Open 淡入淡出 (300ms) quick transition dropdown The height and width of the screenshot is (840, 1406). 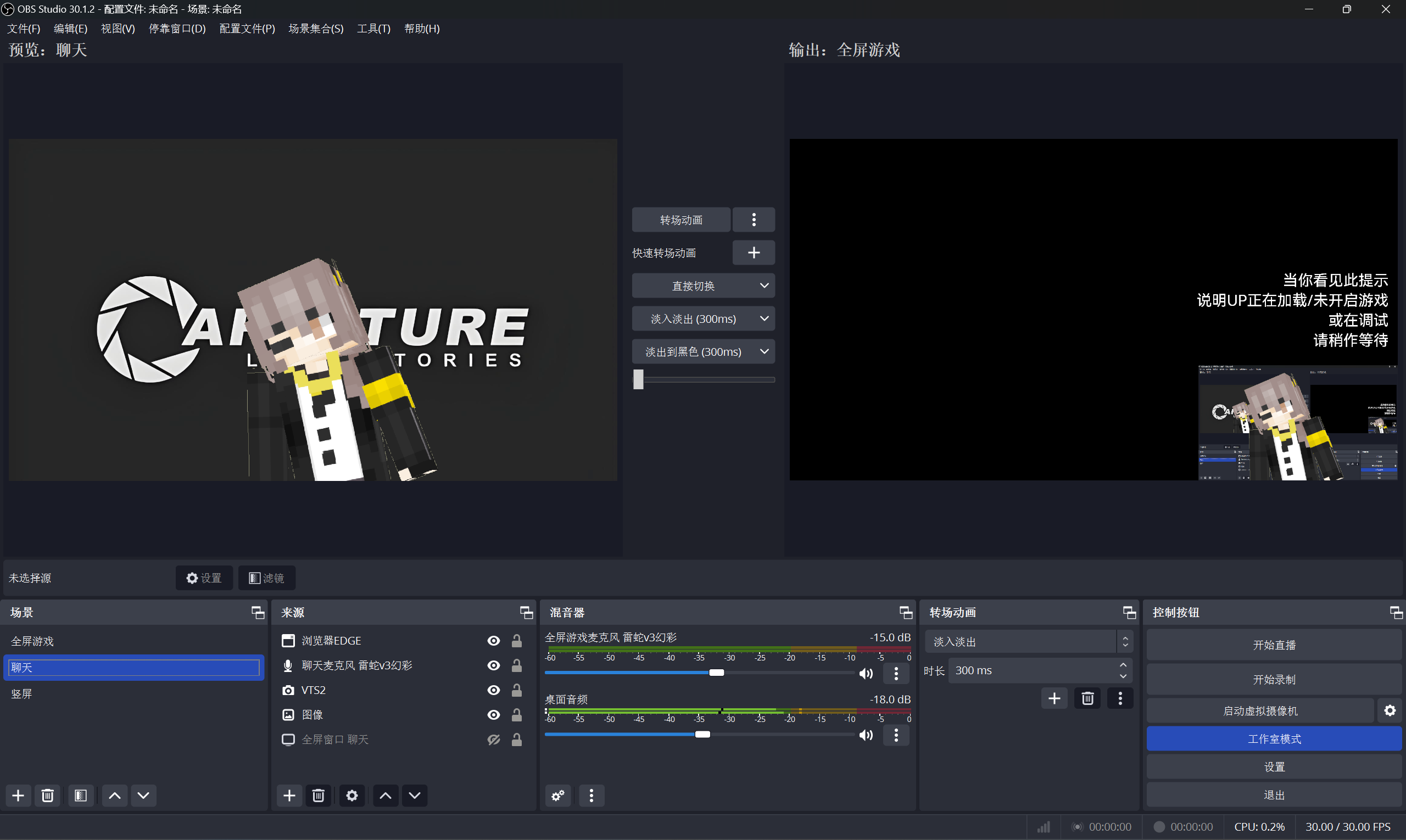click(704, 318)
